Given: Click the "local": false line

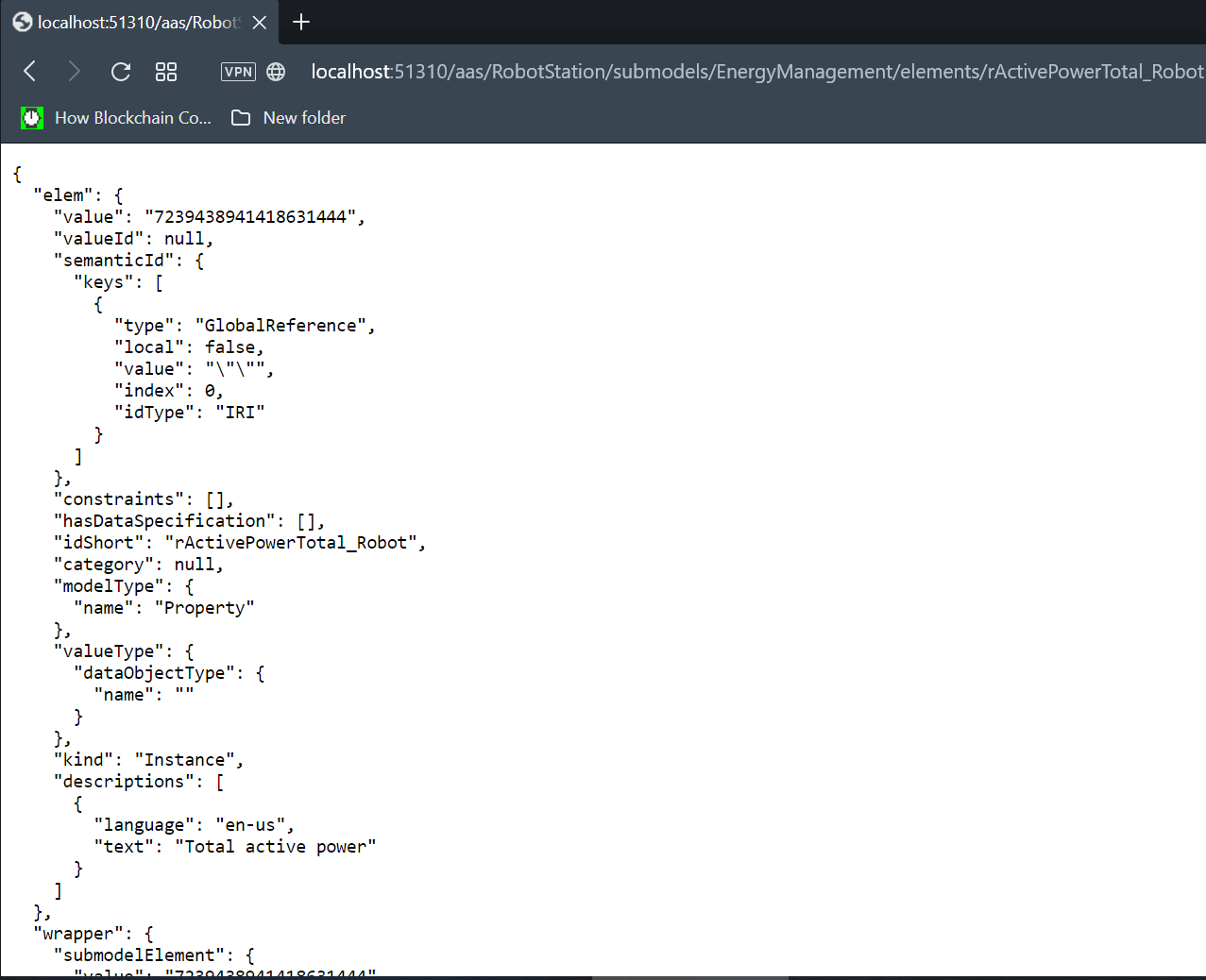Looking at the screenshot, I should pos(189,347).
